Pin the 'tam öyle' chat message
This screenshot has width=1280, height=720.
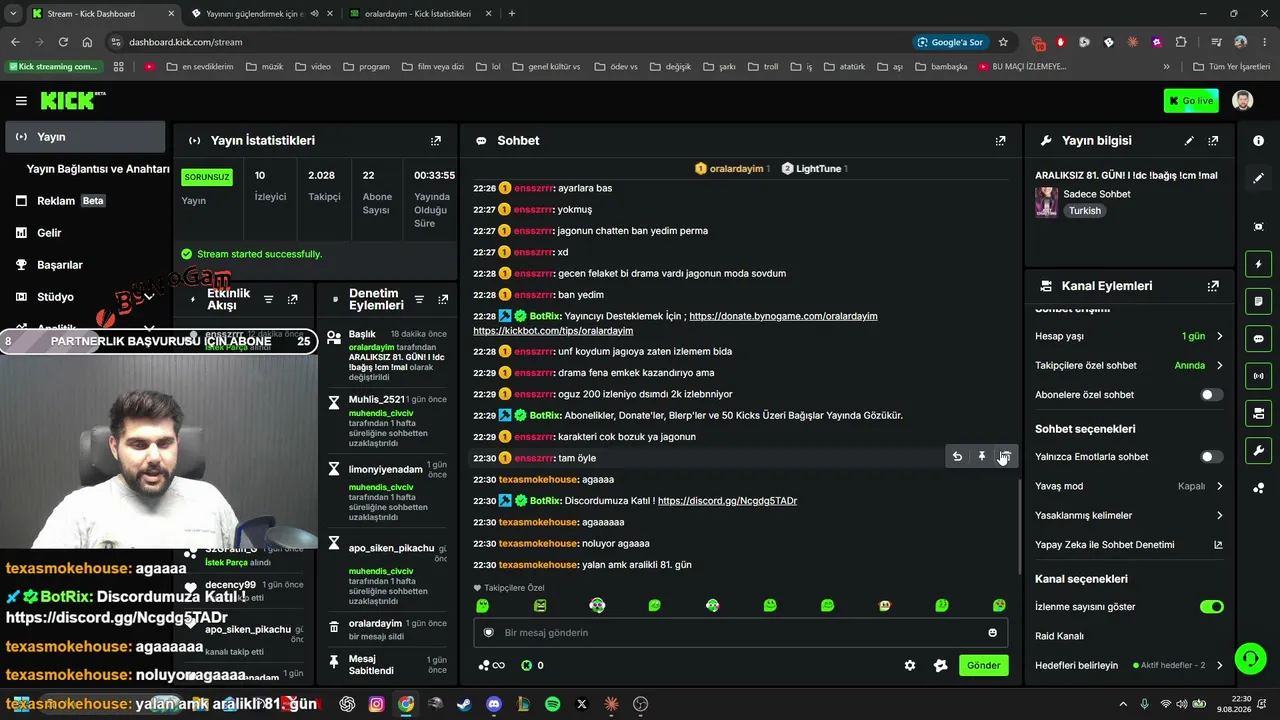(981, 457)
